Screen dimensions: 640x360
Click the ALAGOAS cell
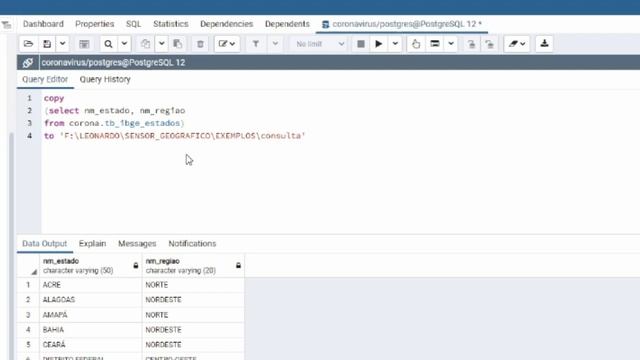(91, 300)
